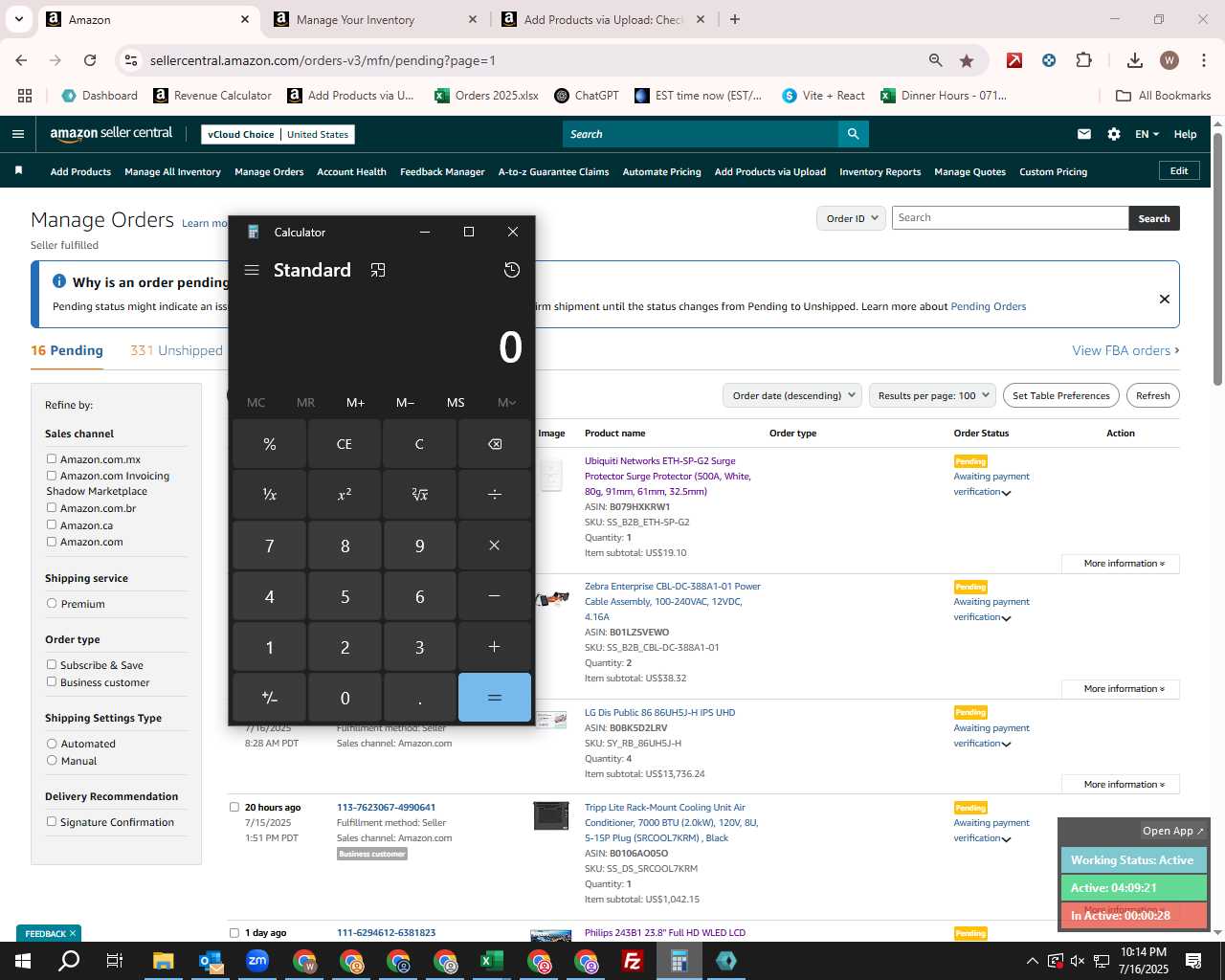Open Chrome extensions puzzle icon
The width and height of the screenshot is (1225, 980).
[x=1083, y=60]
